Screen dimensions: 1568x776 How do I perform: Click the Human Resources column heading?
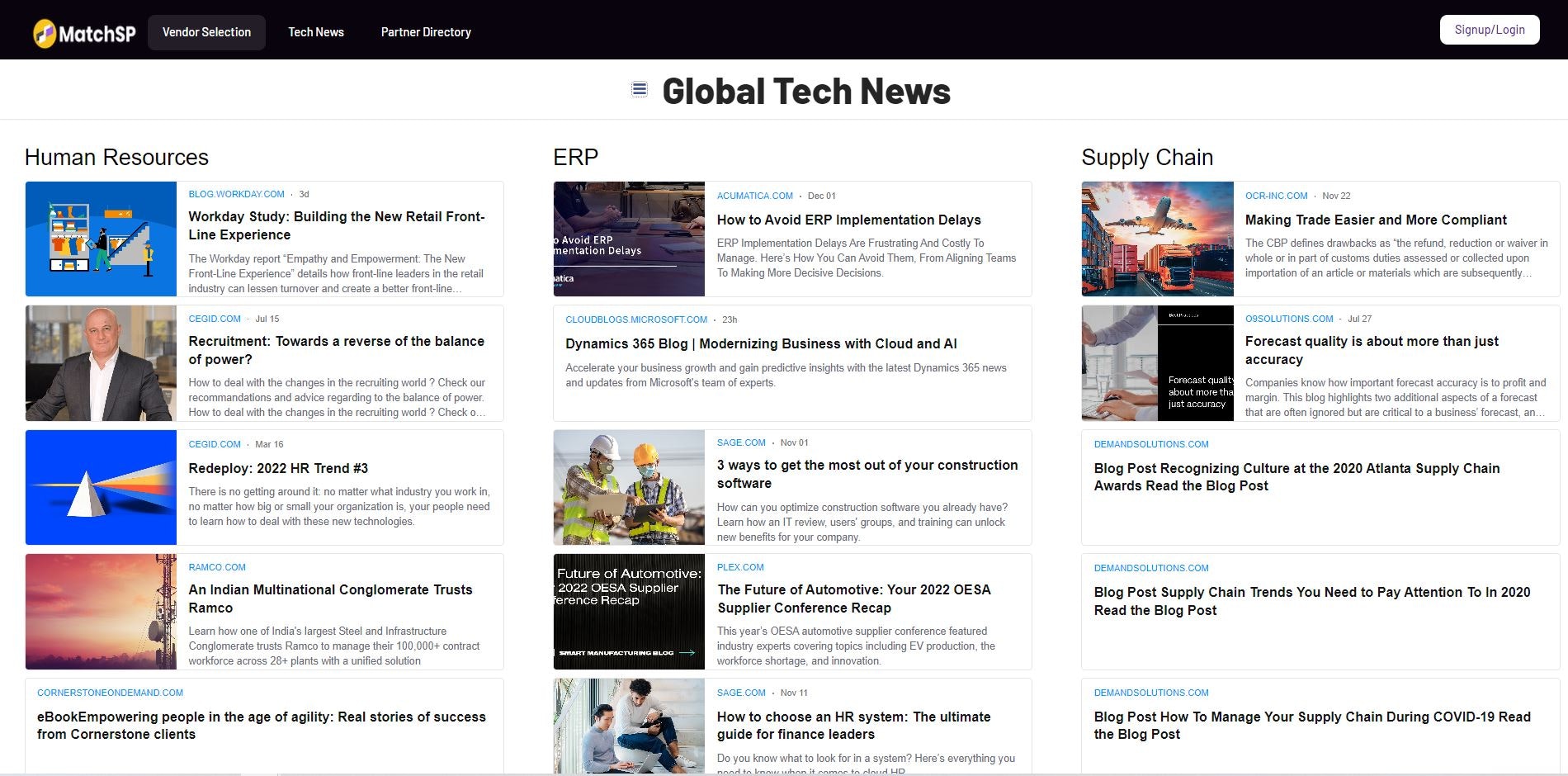pyautogui.click(x=116, y=157)
